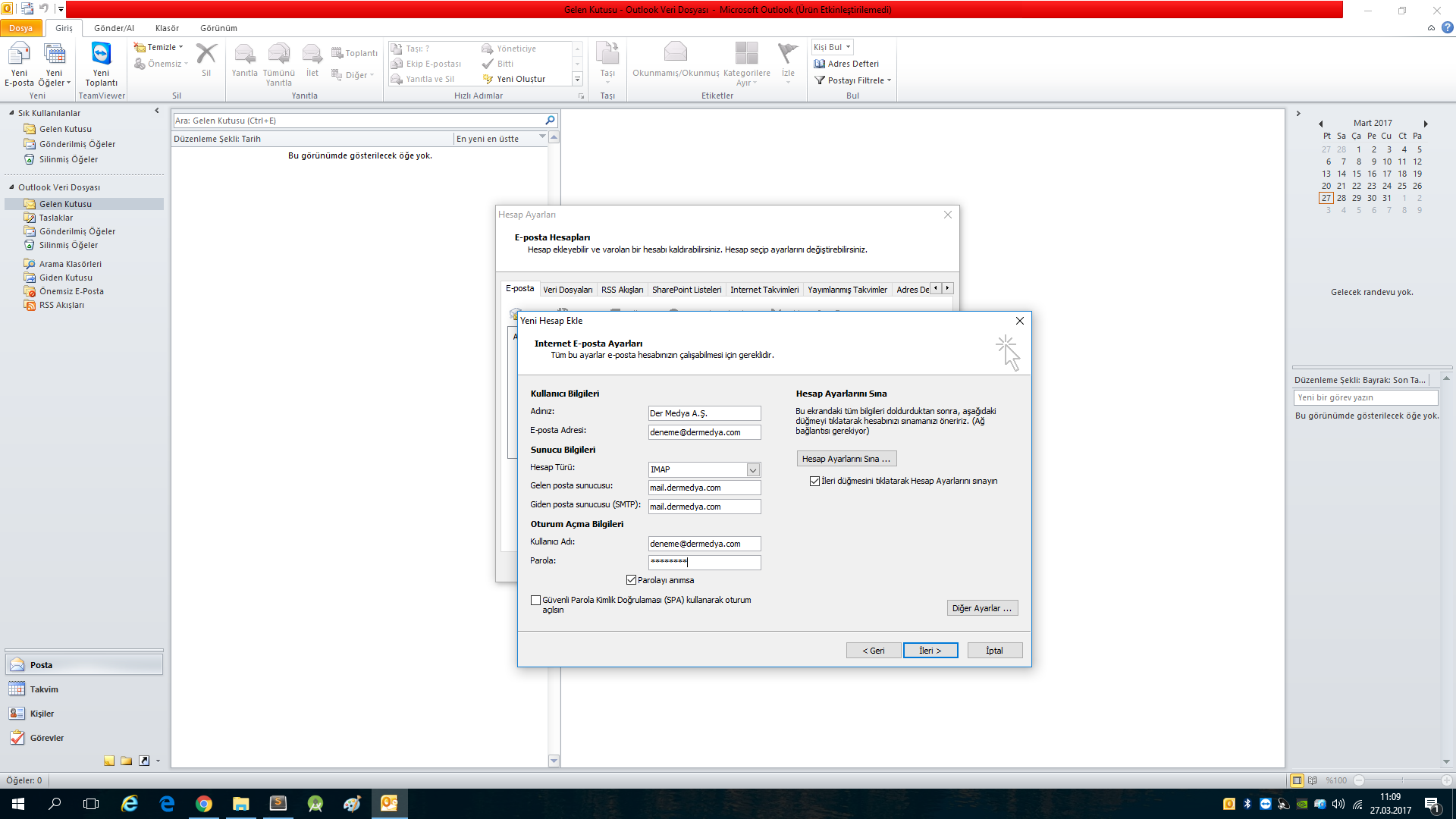Click the Kategorilere Ayır icon
The height and width of the screenshot is (819, 1456).
click(x=746, y=64)
